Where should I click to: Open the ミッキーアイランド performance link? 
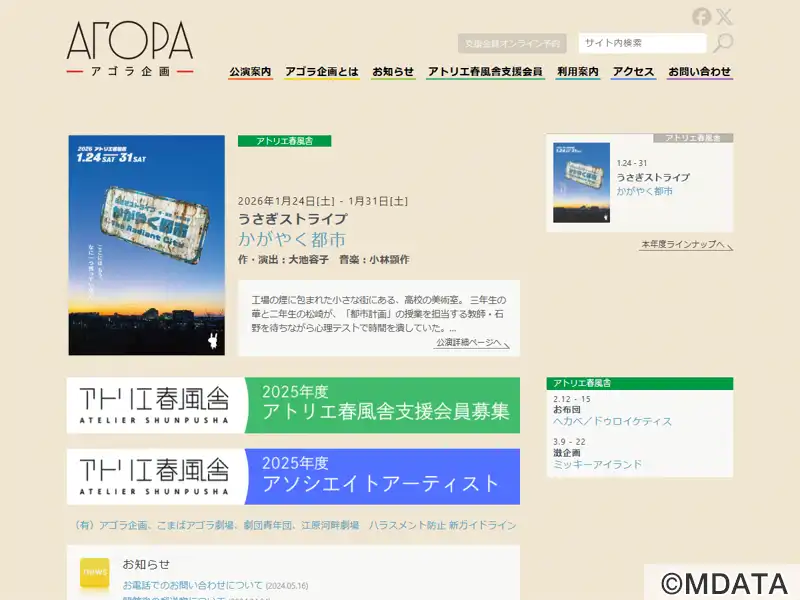(x=597, y=465)
